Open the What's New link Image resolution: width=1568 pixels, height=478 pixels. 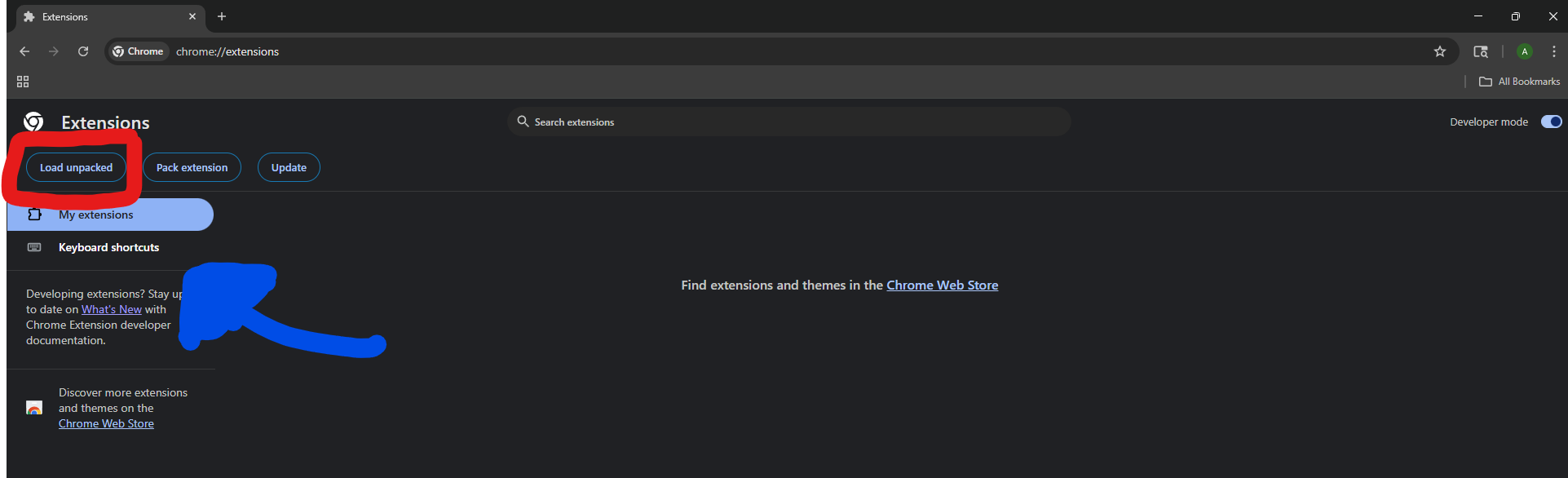112,309
